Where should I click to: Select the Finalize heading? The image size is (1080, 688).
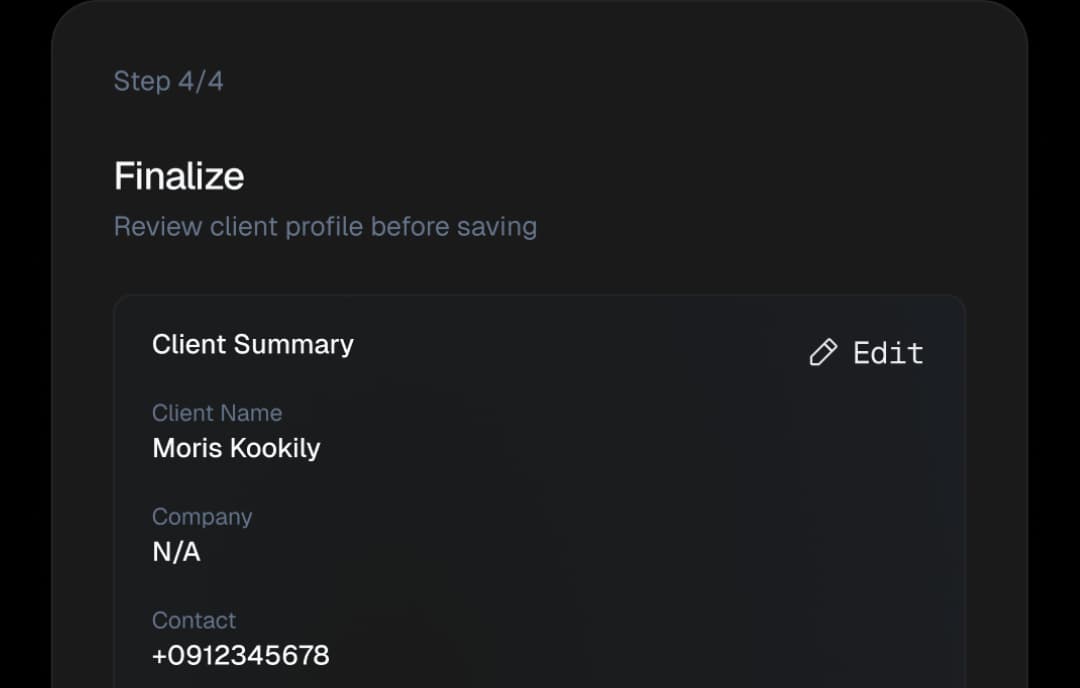[179, 175]
